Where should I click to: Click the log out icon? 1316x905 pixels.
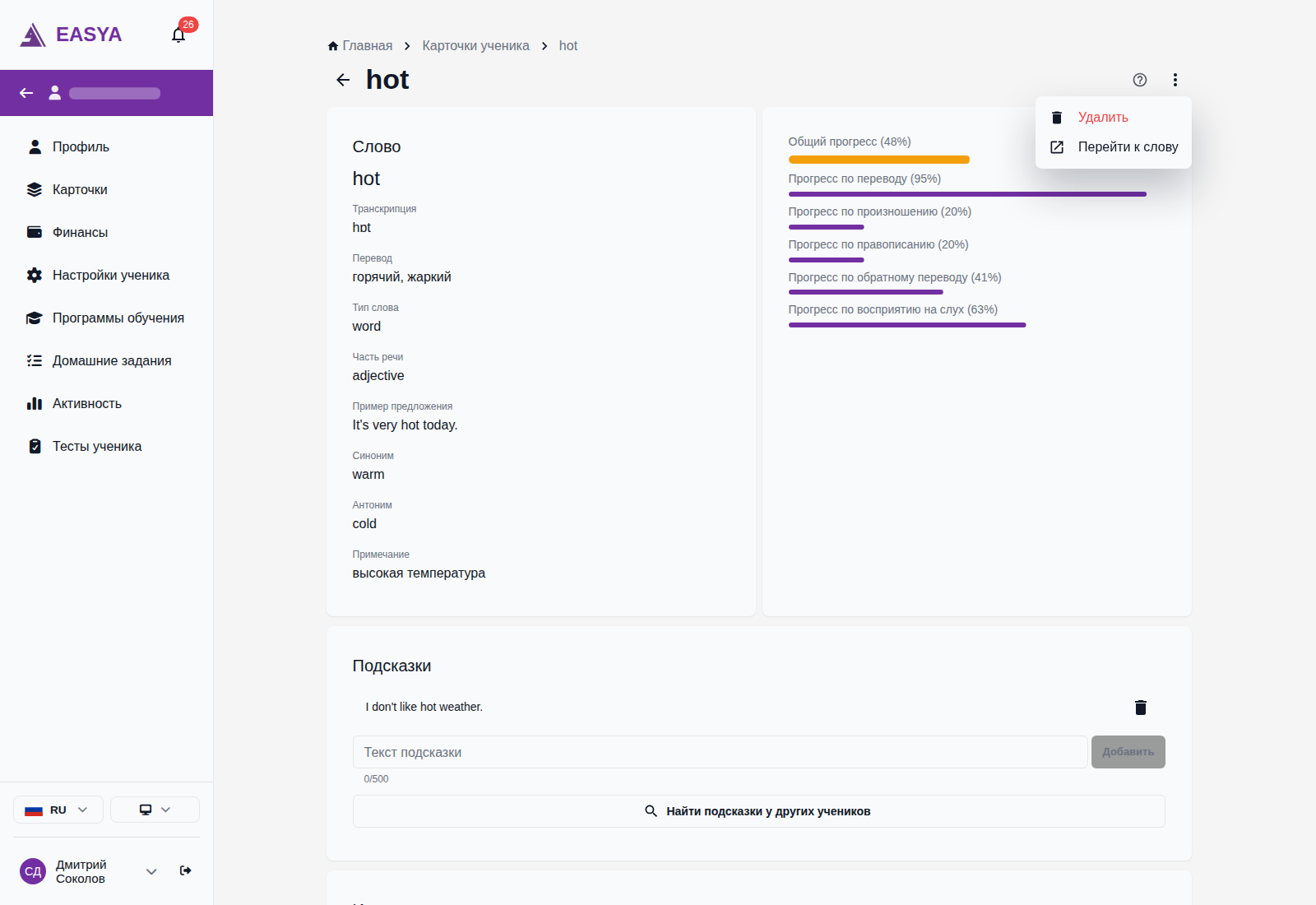click(x=186, y=870)
